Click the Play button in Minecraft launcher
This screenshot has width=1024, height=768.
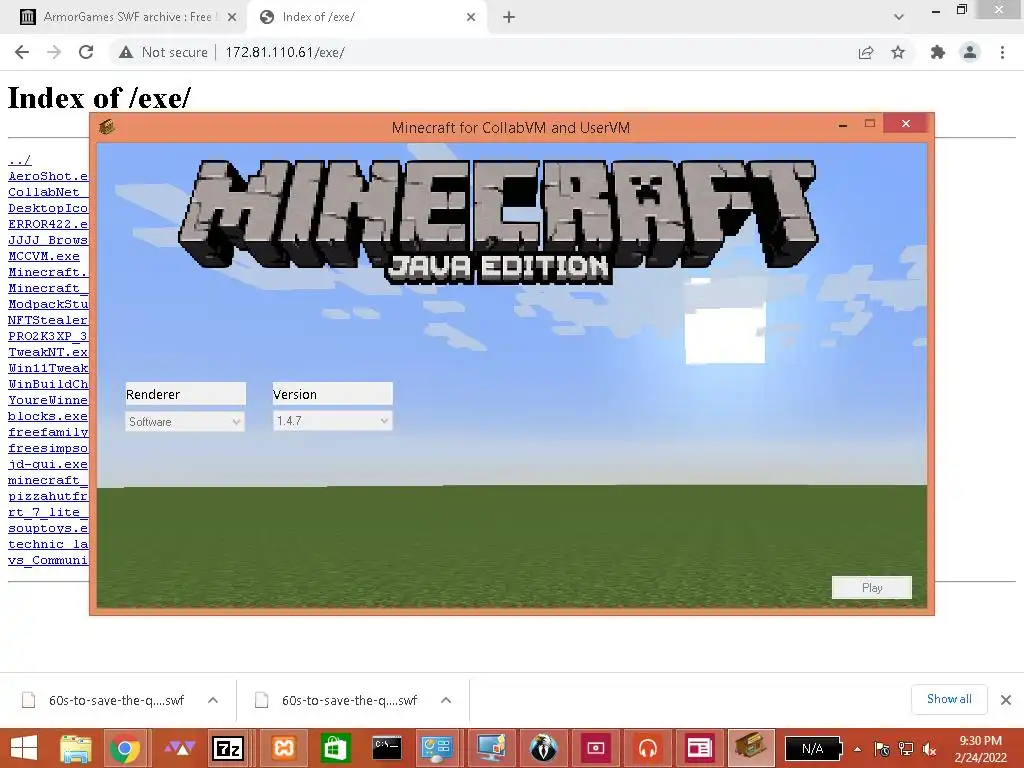click(x=872, y=588)
